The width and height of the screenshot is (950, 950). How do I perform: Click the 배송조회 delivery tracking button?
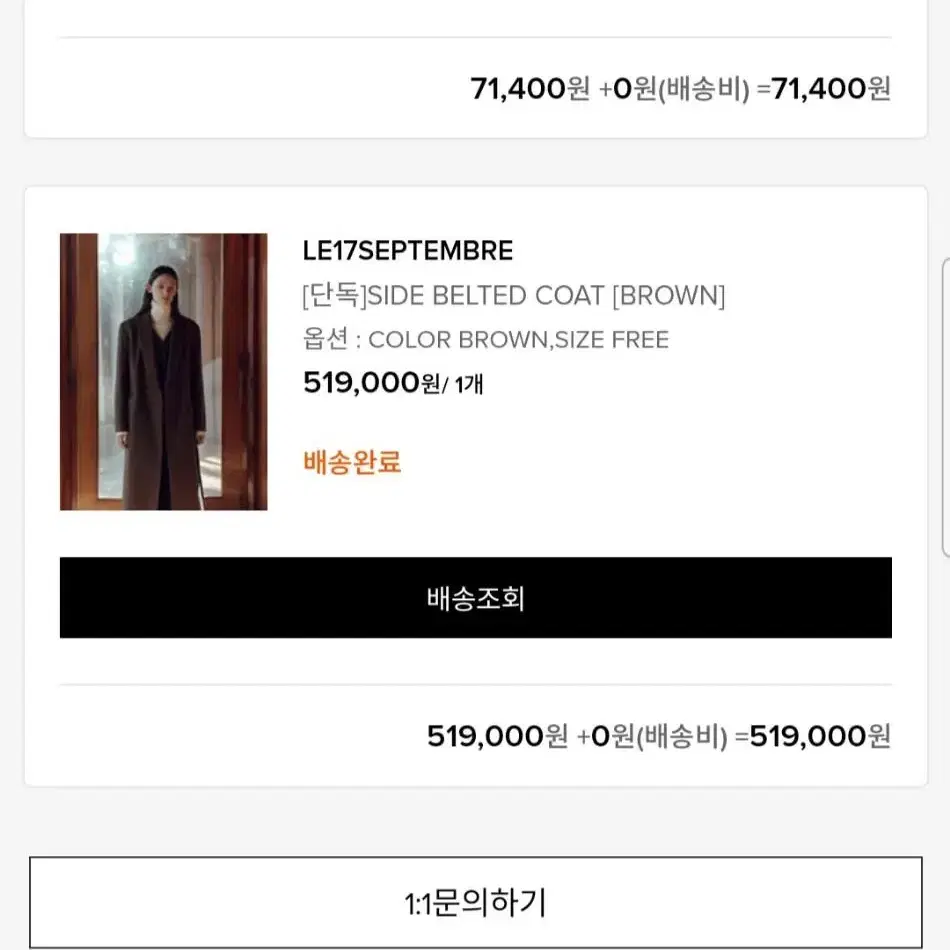(476, 597)
